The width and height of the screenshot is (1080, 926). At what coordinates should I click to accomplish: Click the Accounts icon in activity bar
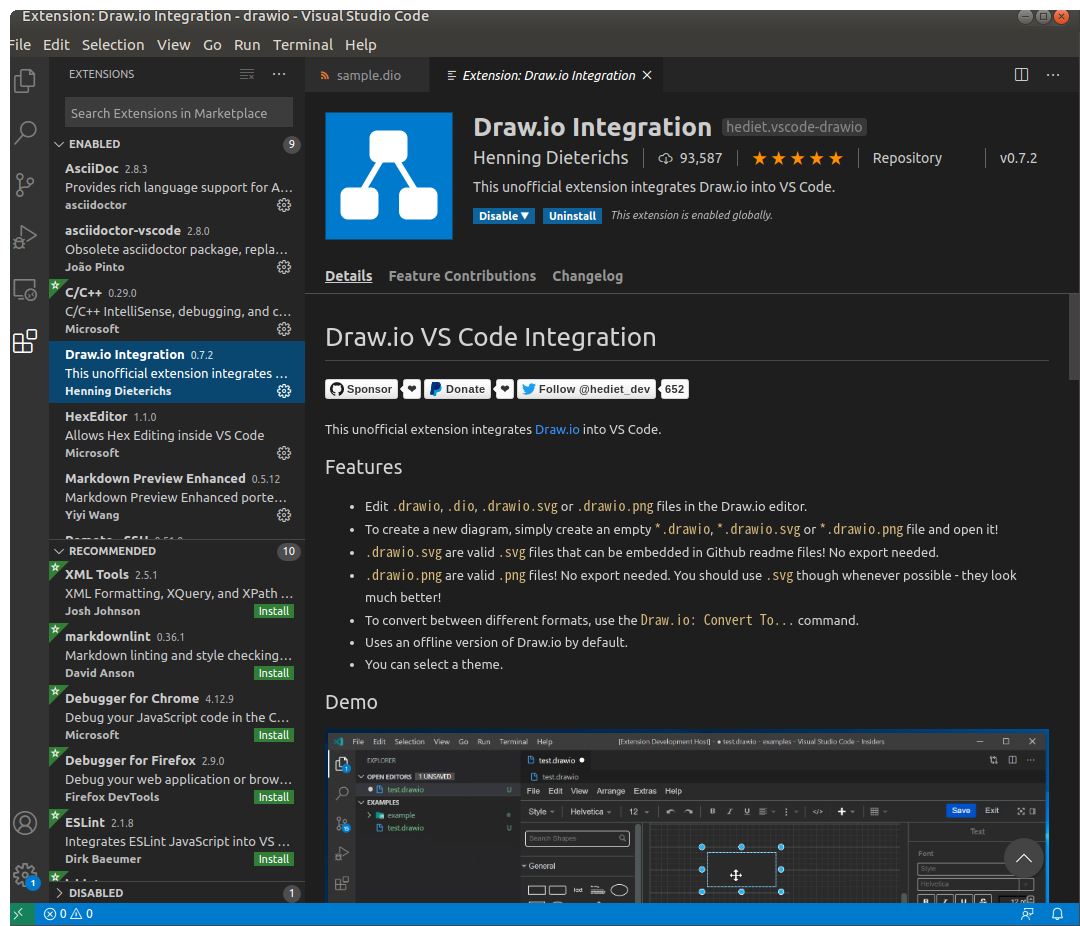(25, 823)
